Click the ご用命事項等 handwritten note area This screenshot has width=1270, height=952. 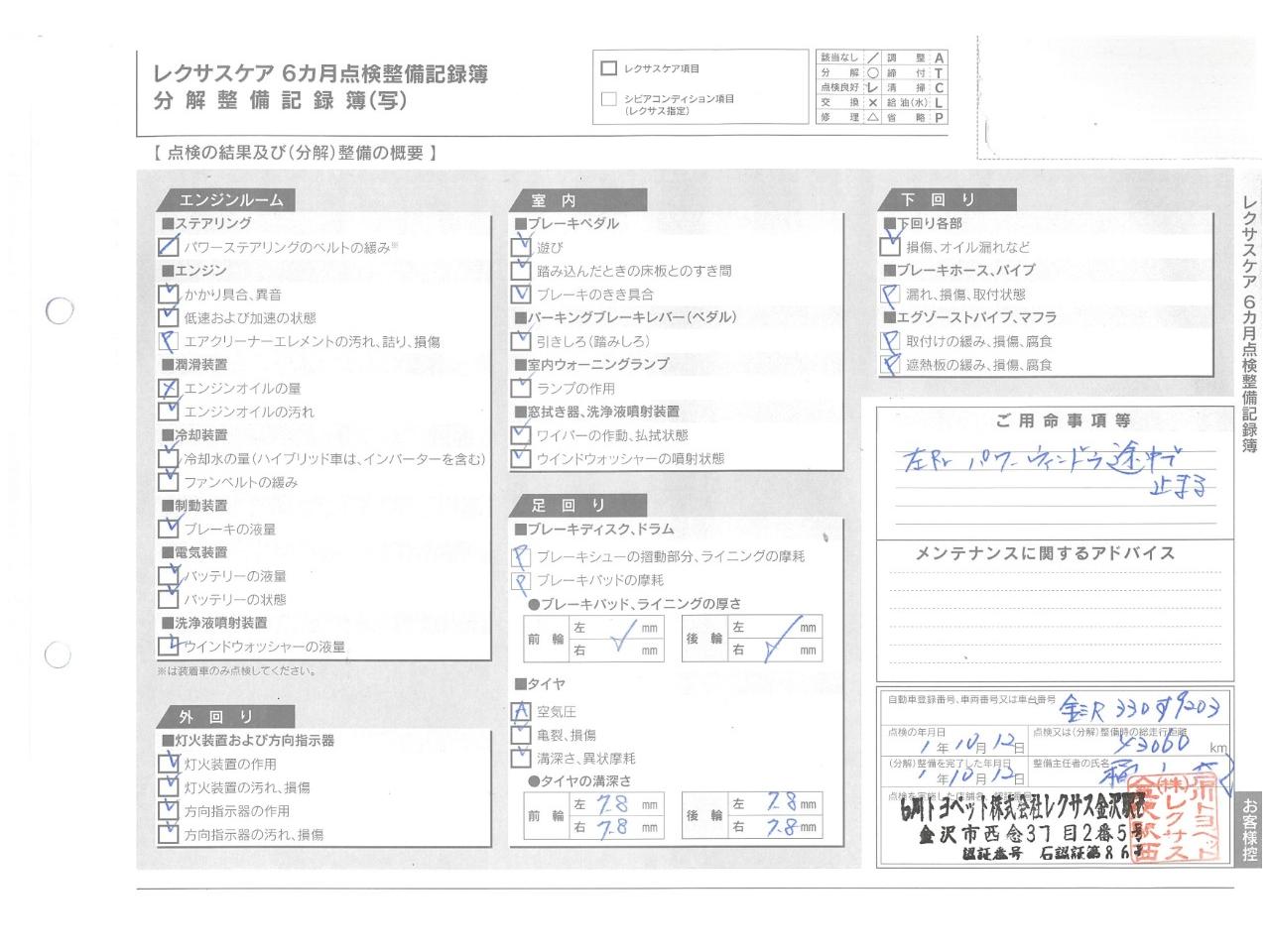click(x=1056, y=472)
